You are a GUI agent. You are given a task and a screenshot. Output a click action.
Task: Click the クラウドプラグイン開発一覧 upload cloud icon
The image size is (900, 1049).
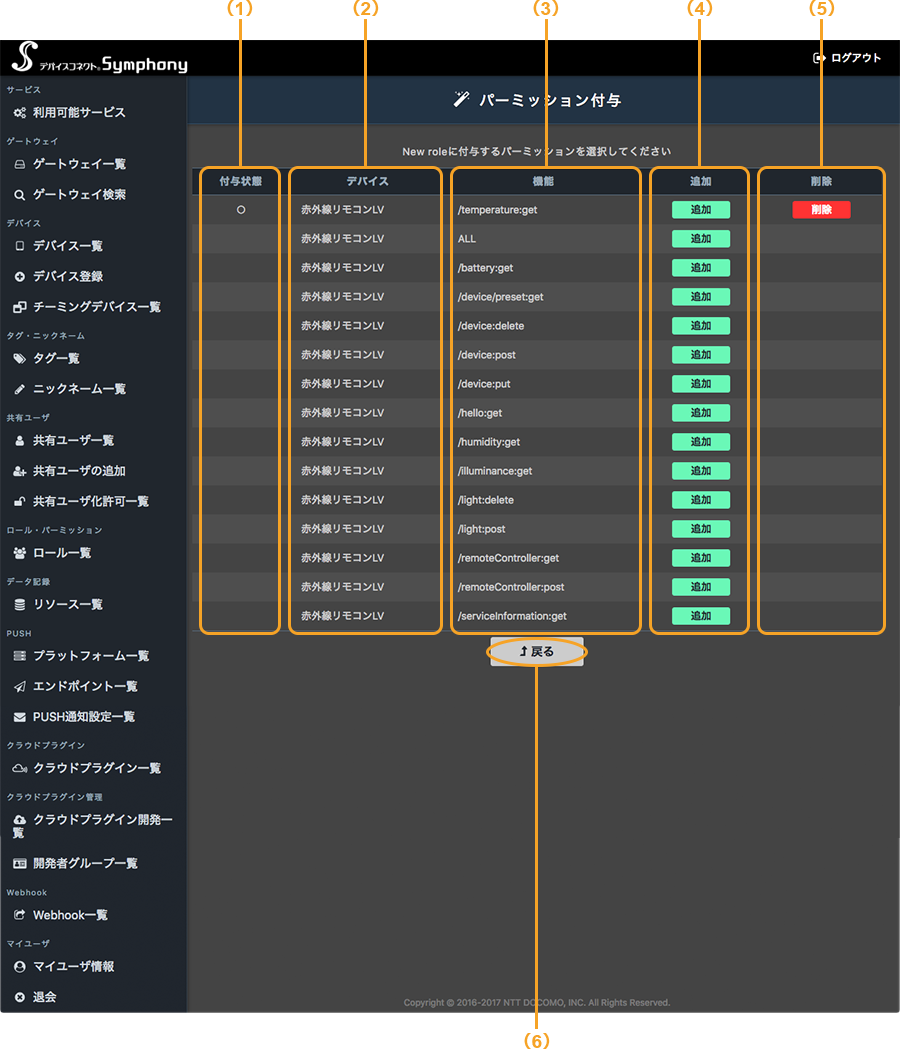coord(20,820)
